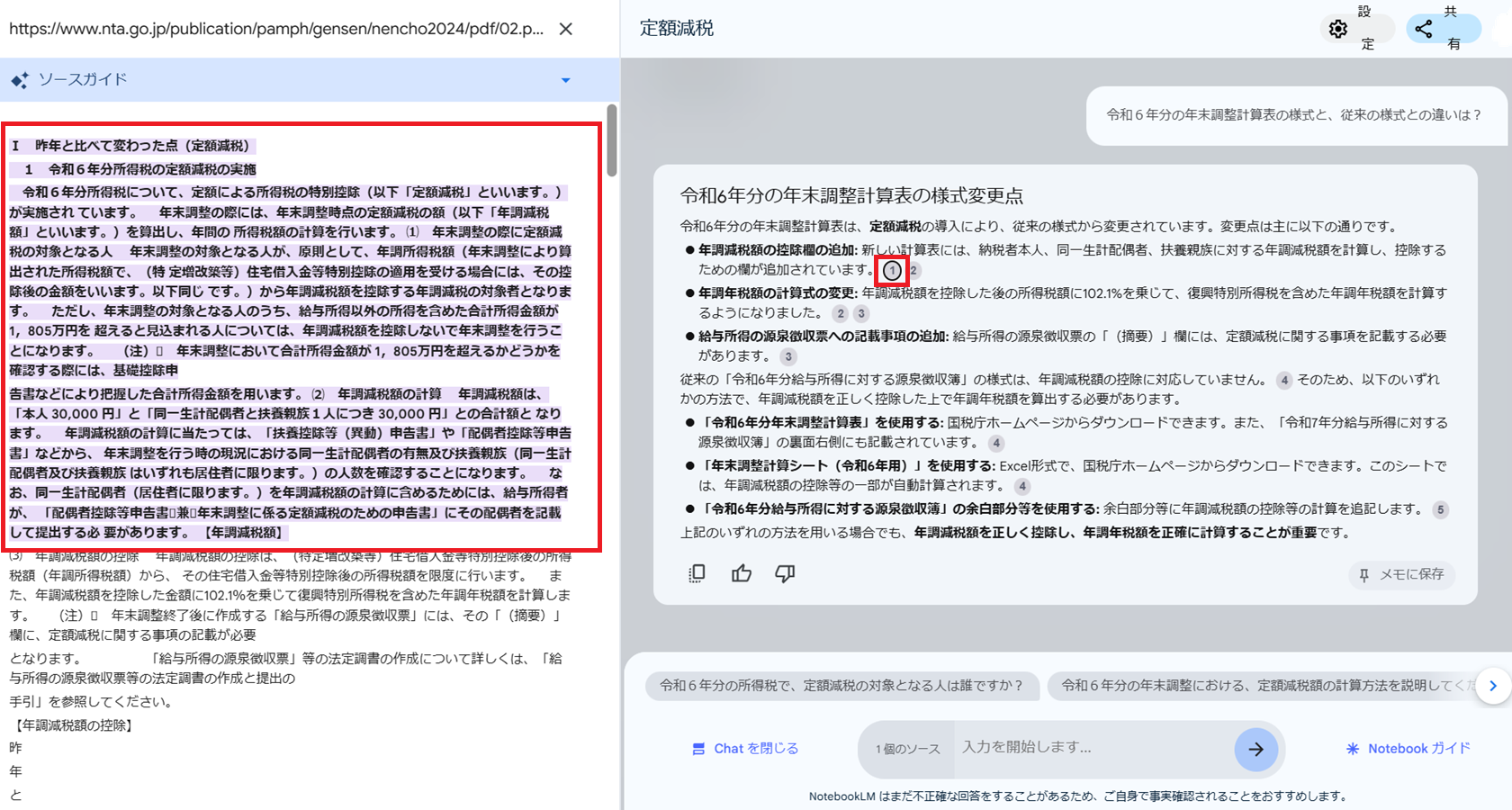Open citation number 5 reference
Viewport: 1512px width, 810px height.
[1440, 509]
